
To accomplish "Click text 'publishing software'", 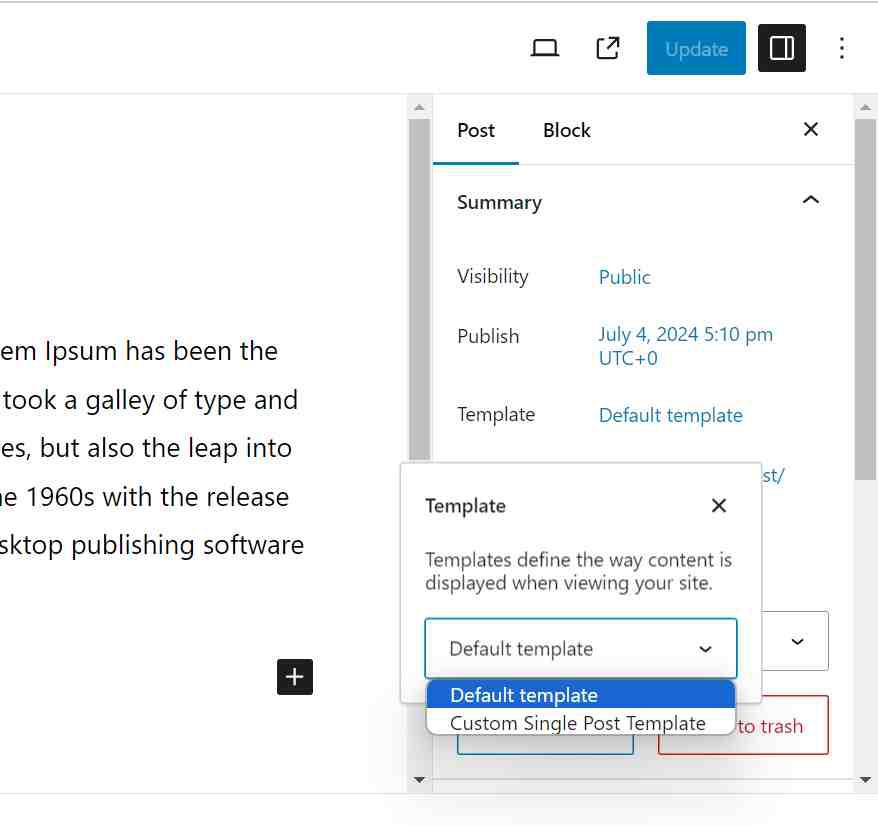I will click(188, 545).
